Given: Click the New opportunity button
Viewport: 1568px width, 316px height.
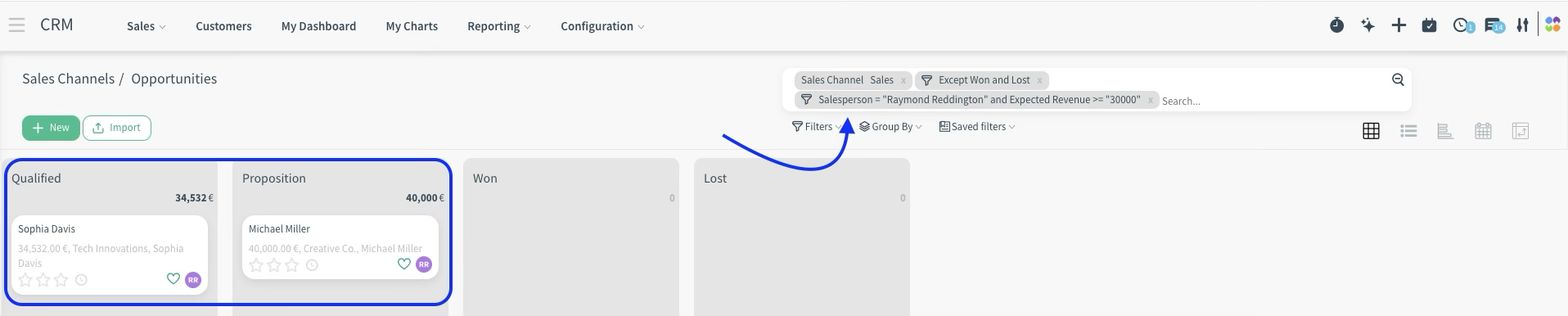Looking at the screenshot, I should tap(51, 128).
